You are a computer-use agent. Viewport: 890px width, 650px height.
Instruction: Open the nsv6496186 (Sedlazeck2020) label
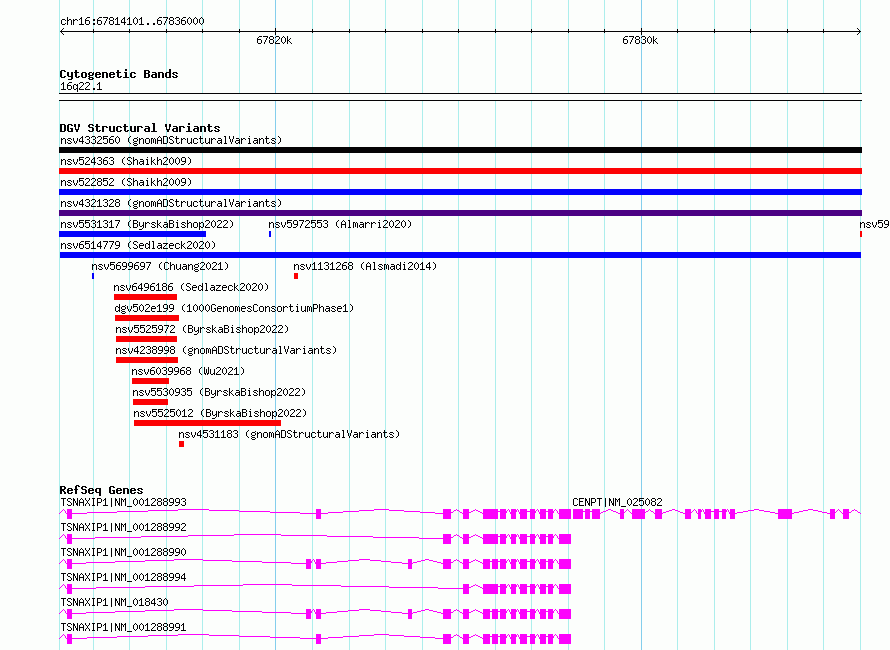pos(191,287)
